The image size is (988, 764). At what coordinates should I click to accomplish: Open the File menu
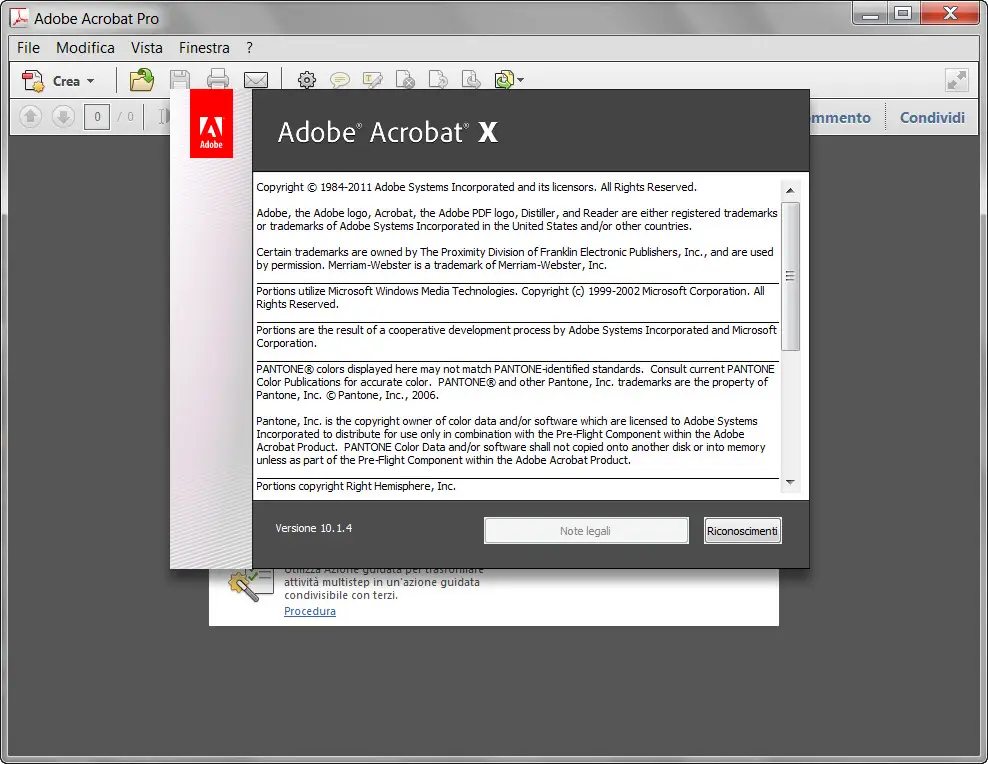click(x=28, y=48)
